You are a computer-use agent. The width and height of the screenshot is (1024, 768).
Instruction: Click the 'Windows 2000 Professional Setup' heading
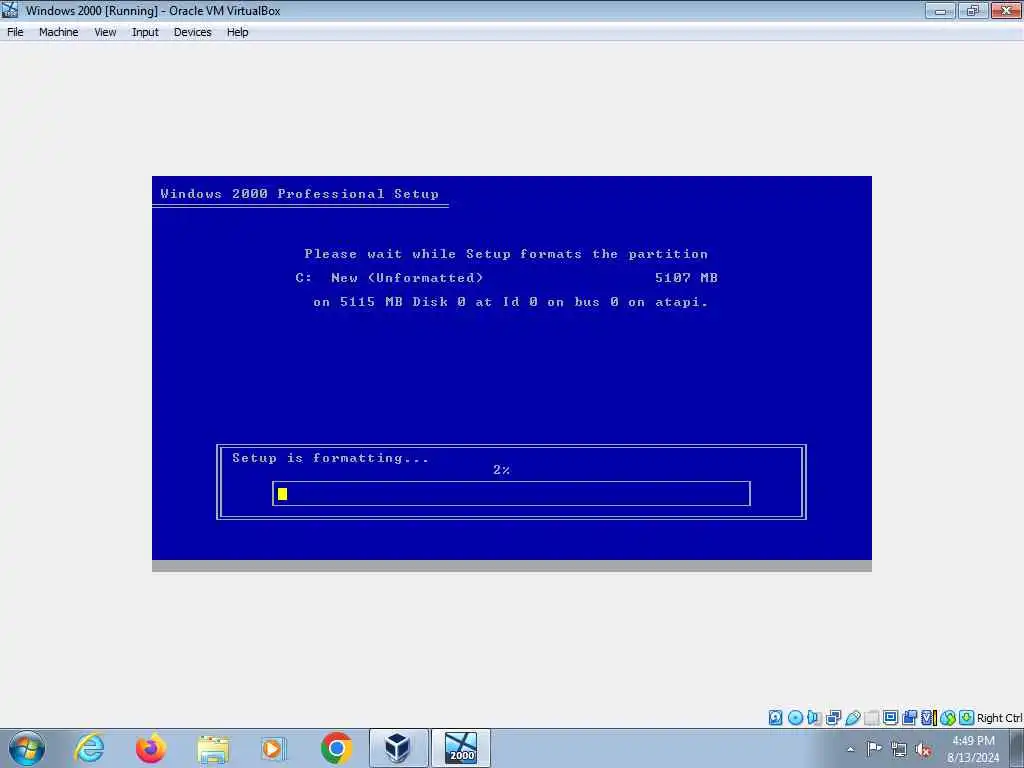[x=300, y=194]
